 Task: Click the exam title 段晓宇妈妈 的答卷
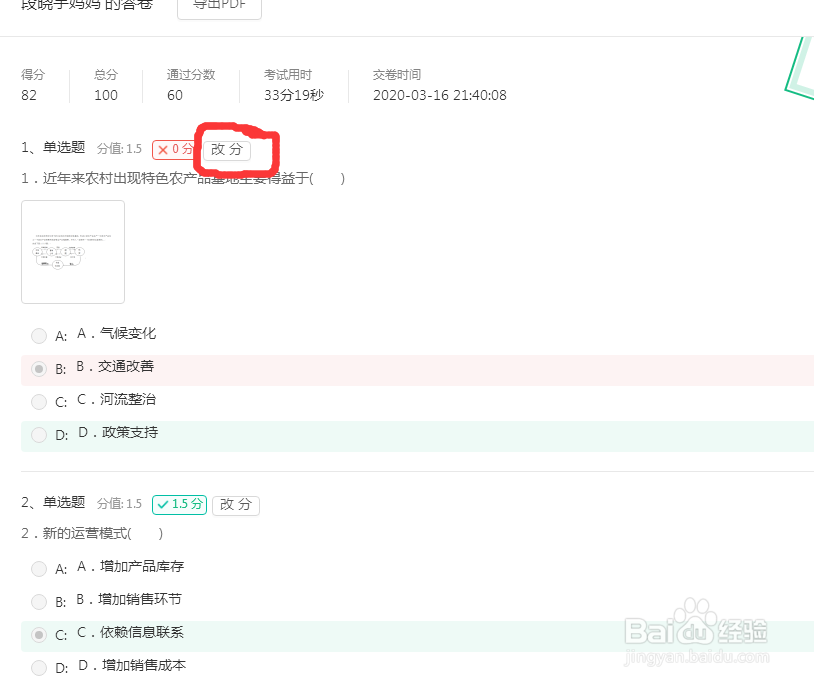click(85, 4)
